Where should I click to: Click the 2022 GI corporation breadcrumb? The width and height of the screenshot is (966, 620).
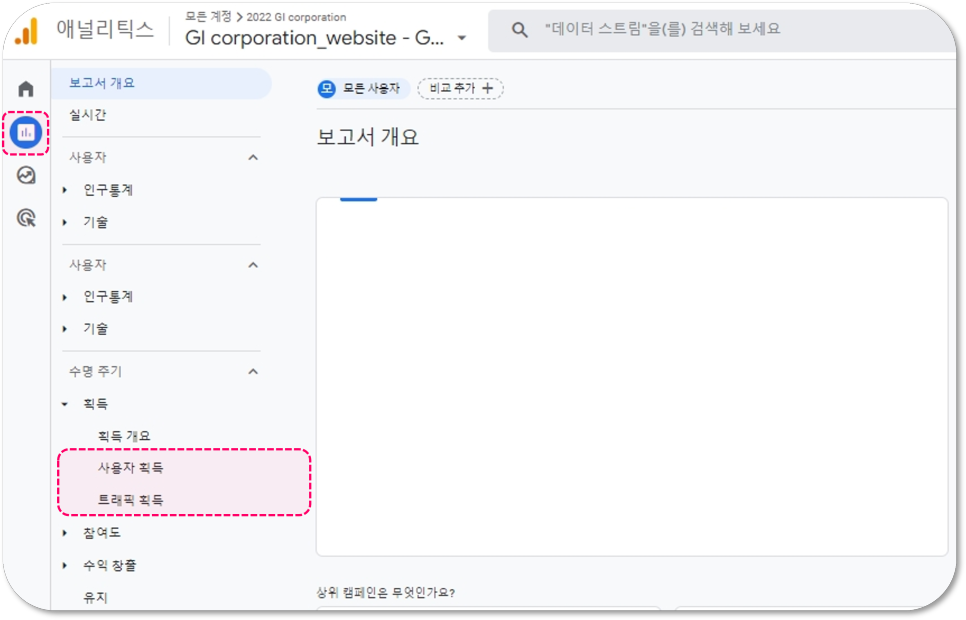point(296,17)
